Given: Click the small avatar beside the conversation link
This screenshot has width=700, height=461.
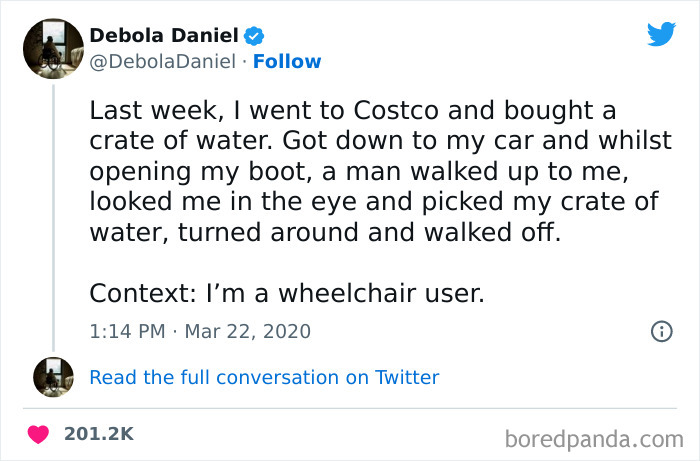Looking at the screenshot, I should 53,377.
